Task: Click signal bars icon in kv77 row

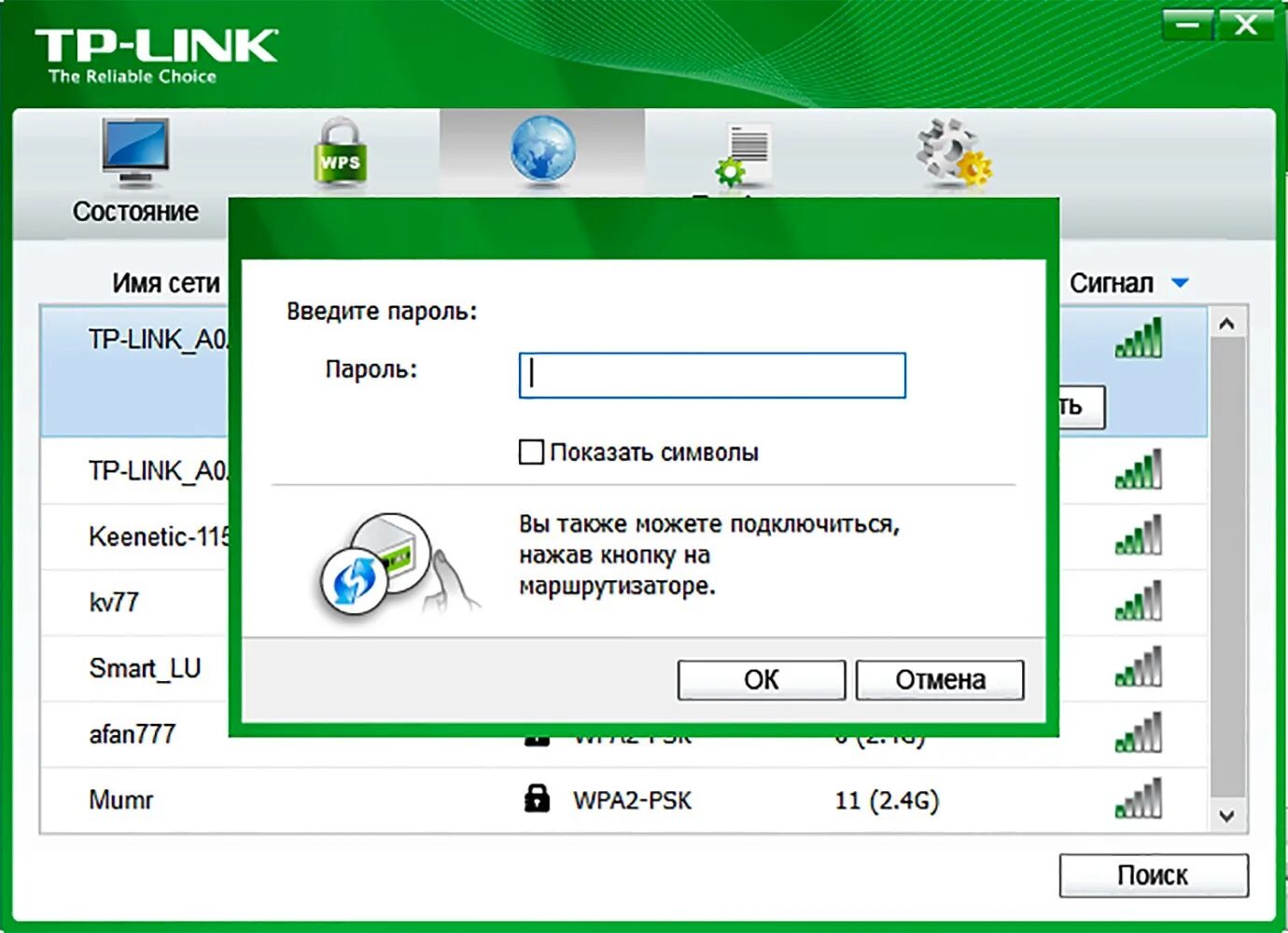Action: coord(1139,601)
